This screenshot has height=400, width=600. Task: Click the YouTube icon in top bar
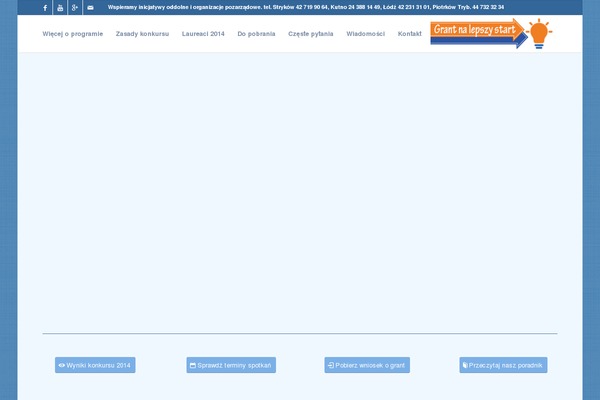pyautogui.click(x=60, y=7)
